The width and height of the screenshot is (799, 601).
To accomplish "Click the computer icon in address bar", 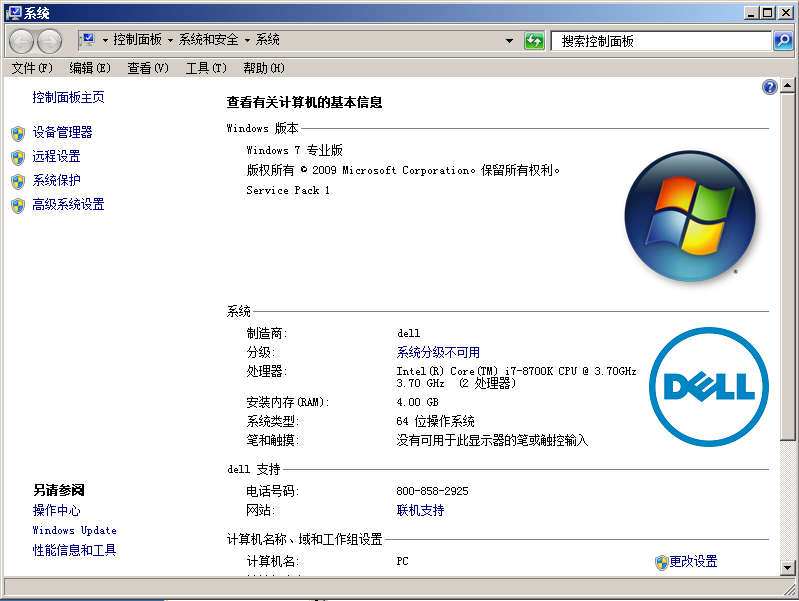I will pyautogui.click(x=88, y=39).
